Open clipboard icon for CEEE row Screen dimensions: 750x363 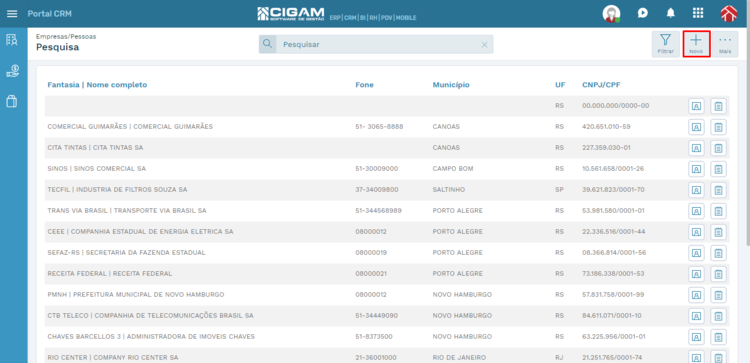[718, 232]
